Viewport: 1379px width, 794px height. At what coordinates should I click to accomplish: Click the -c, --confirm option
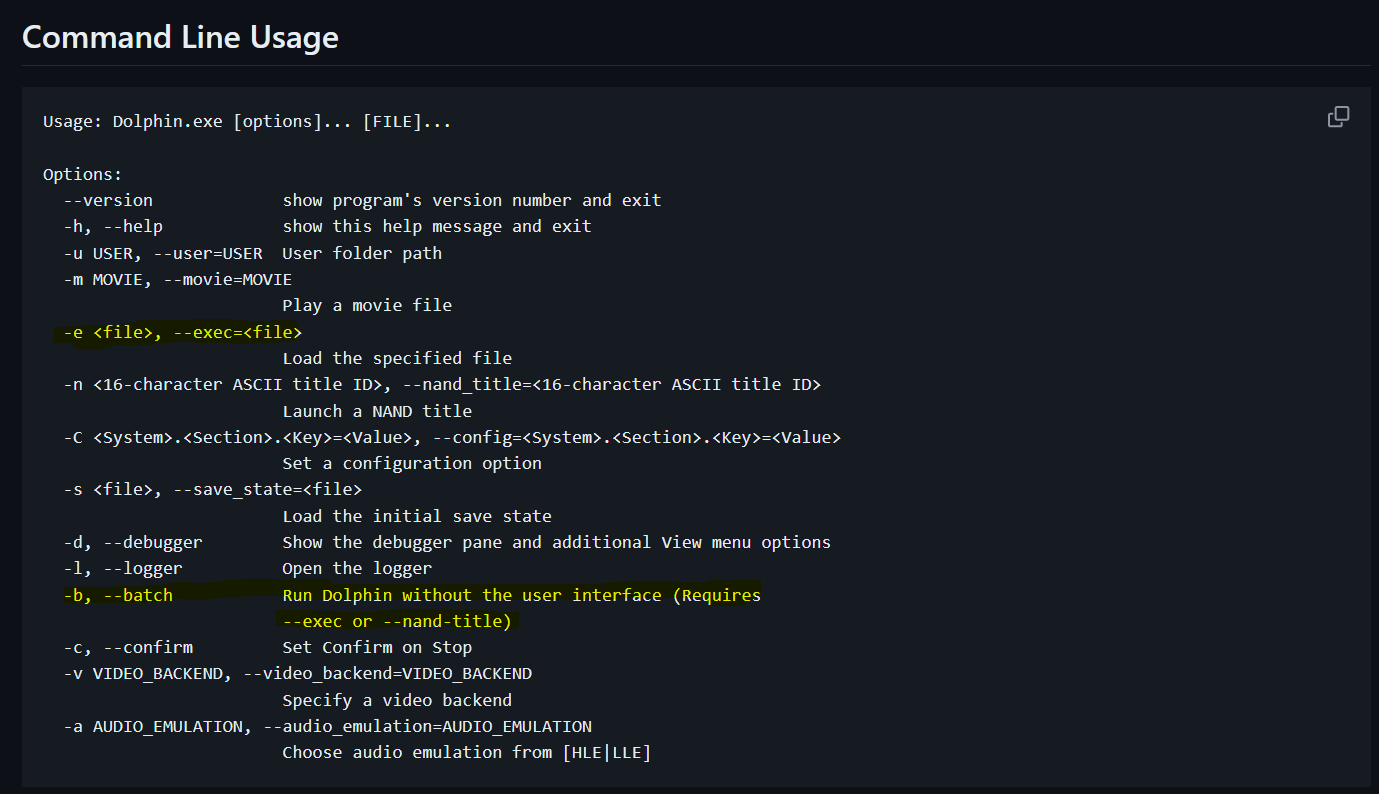click(x=128, y=647)
